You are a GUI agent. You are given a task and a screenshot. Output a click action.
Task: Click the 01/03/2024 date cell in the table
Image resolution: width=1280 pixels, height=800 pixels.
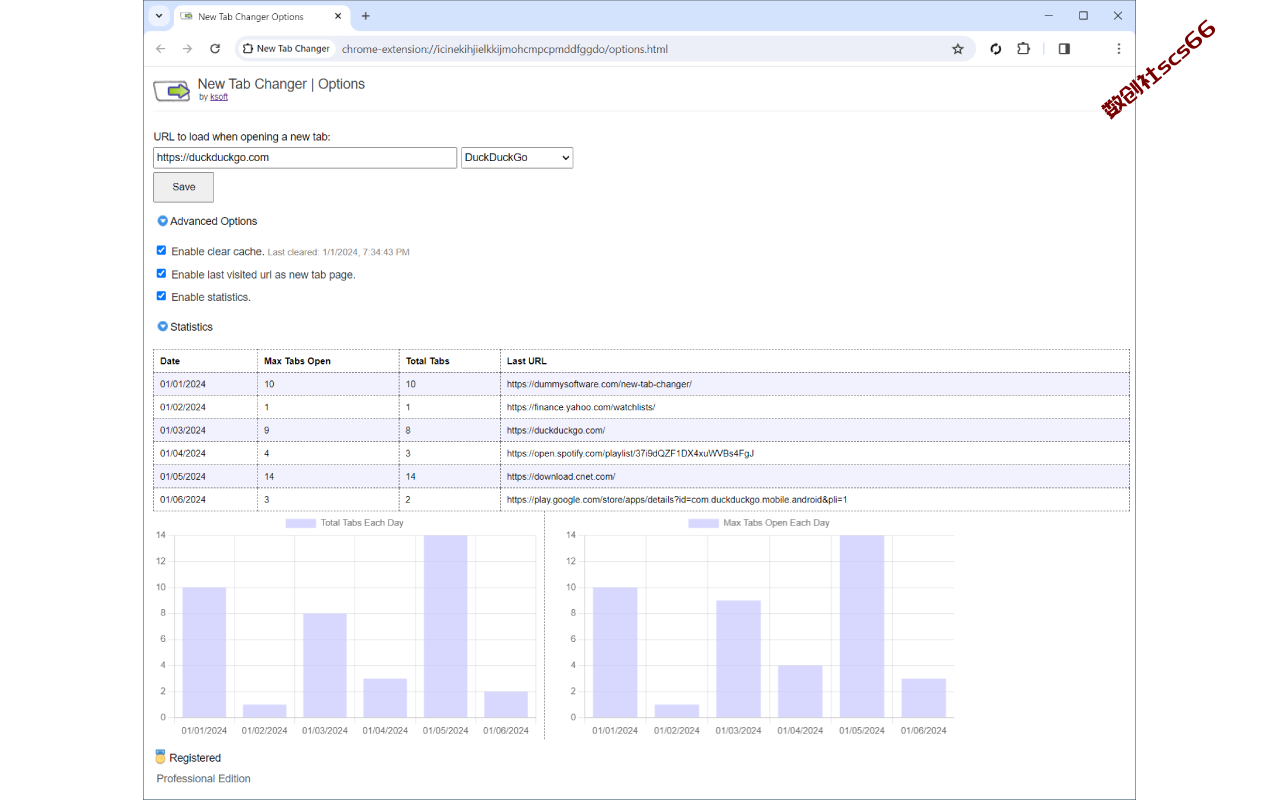point(205,430)
